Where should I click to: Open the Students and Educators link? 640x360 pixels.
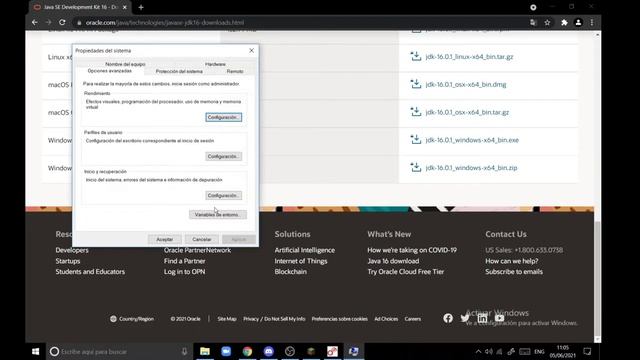pos(90,271)
